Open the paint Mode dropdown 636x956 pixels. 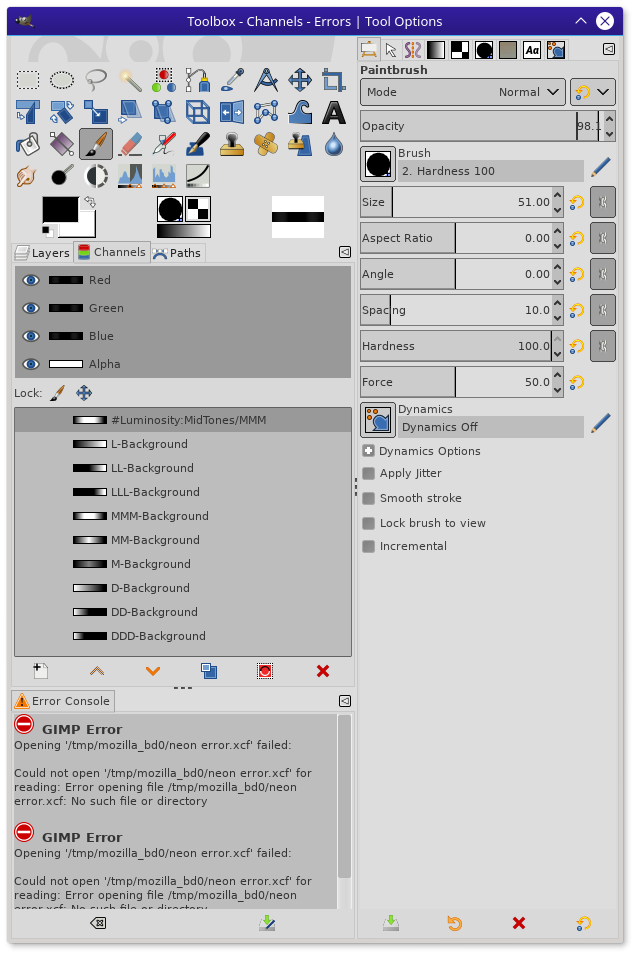463,92
